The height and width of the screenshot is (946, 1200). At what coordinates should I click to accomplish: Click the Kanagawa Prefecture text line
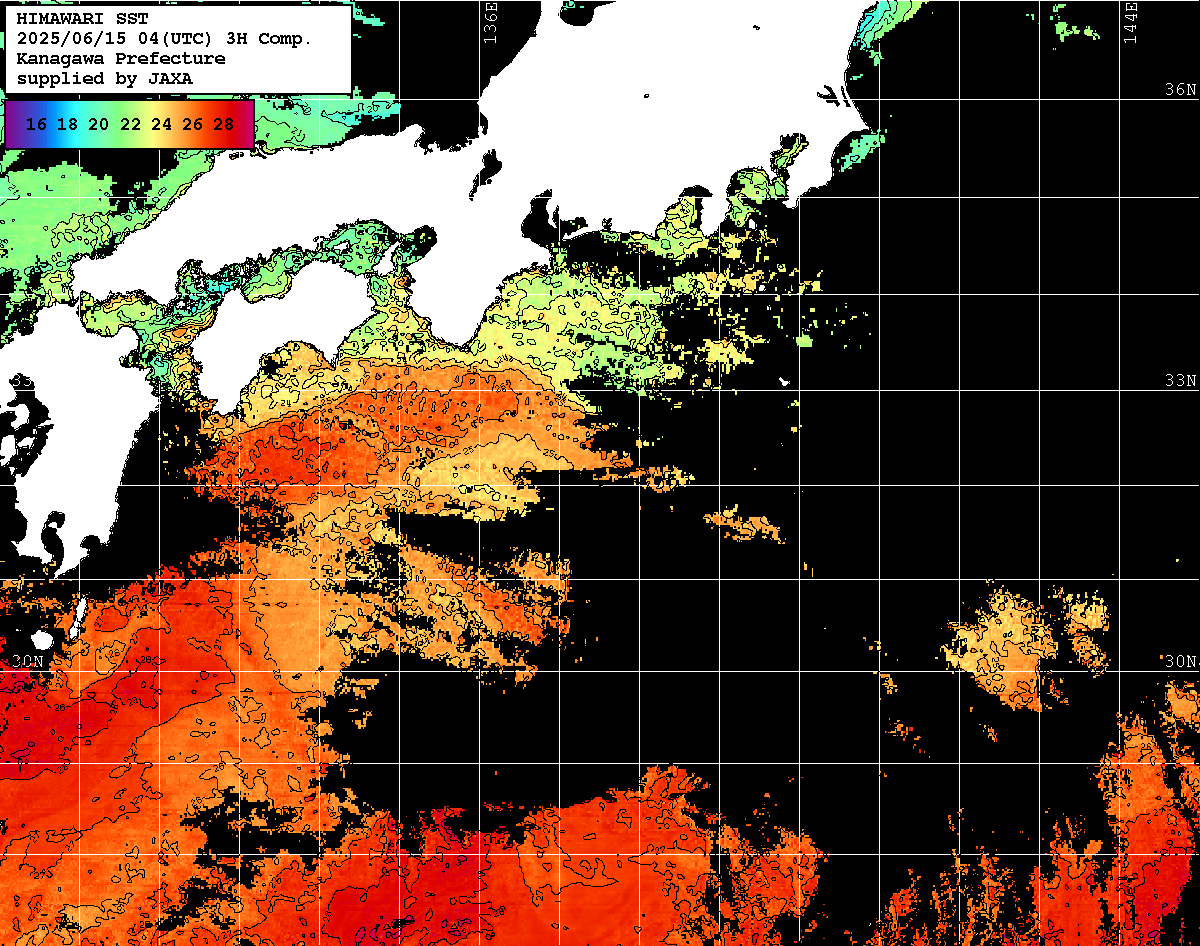click(x=121, y=59)
